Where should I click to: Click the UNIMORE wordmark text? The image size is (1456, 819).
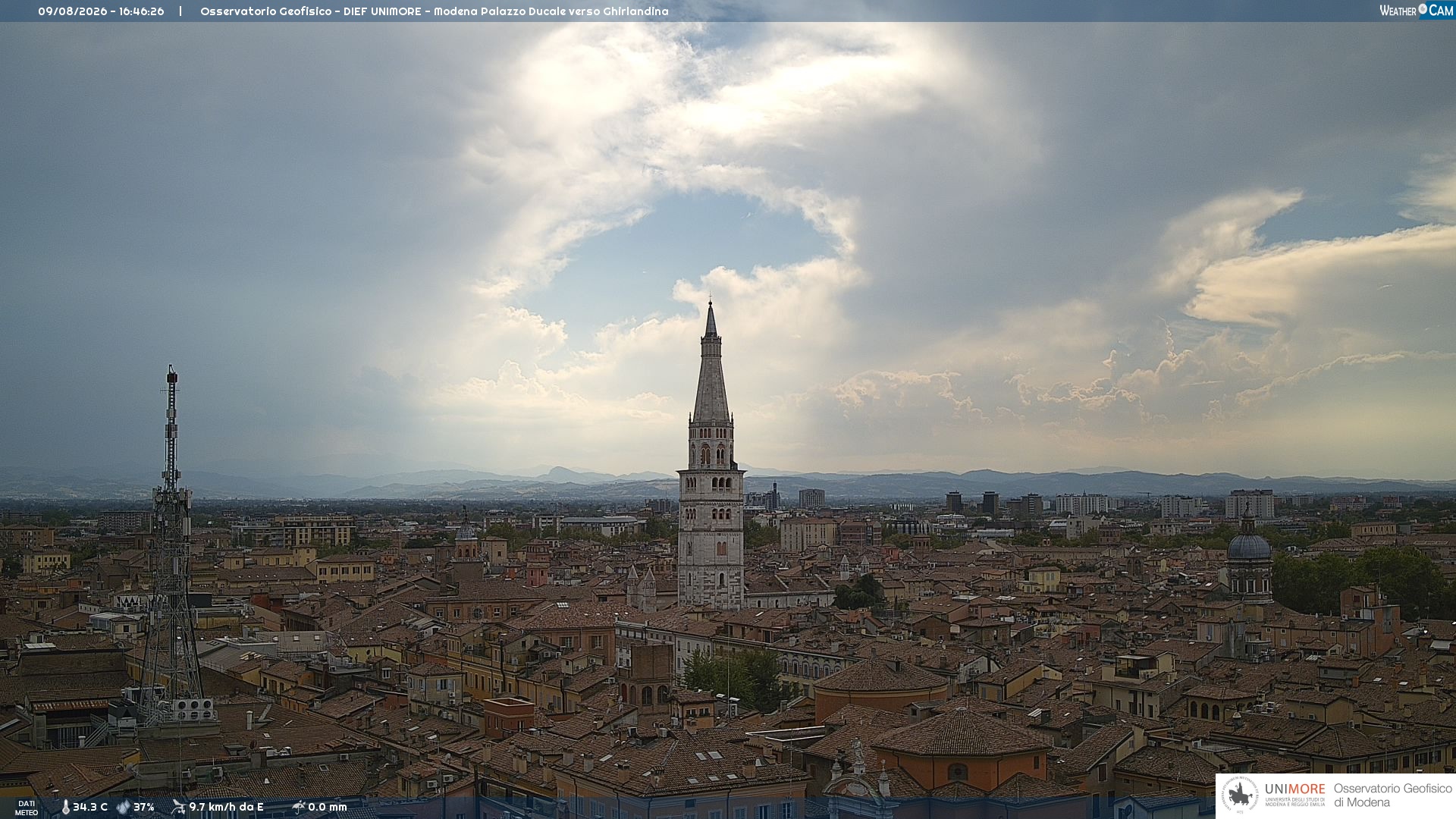pos(1294,789)
